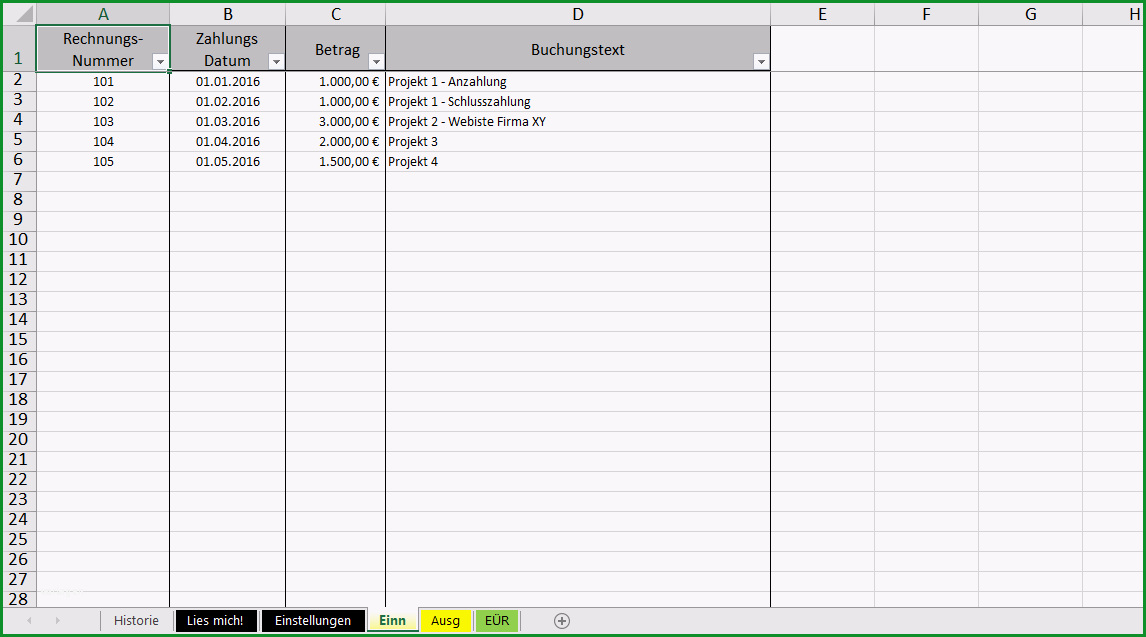The height and width of the screenshot is (637, 1146).
Task: Select row 15 header
Action: [18, 341]
